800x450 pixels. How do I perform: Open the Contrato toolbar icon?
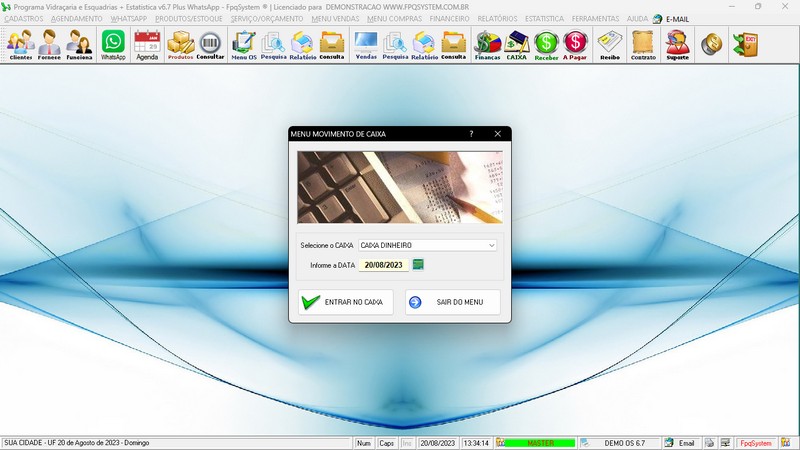point(643,45)
